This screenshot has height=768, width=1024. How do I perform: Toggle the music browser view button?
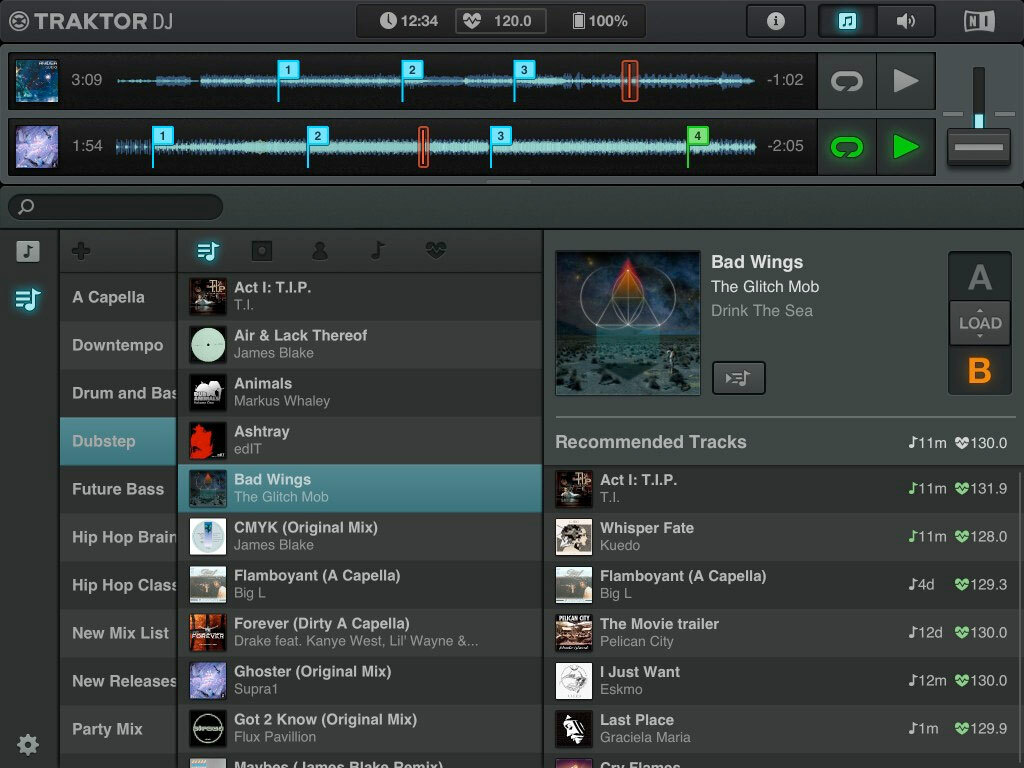coord(847,21)
